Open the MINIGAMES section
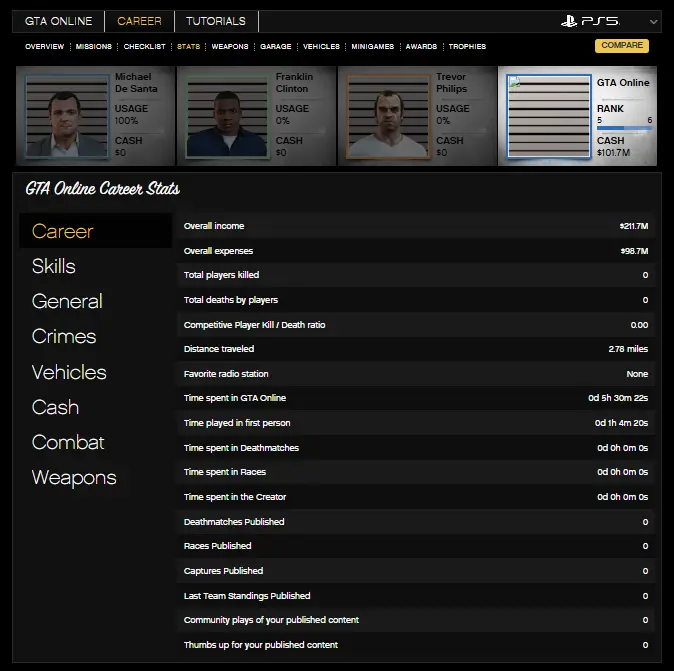 pos(373,46)
